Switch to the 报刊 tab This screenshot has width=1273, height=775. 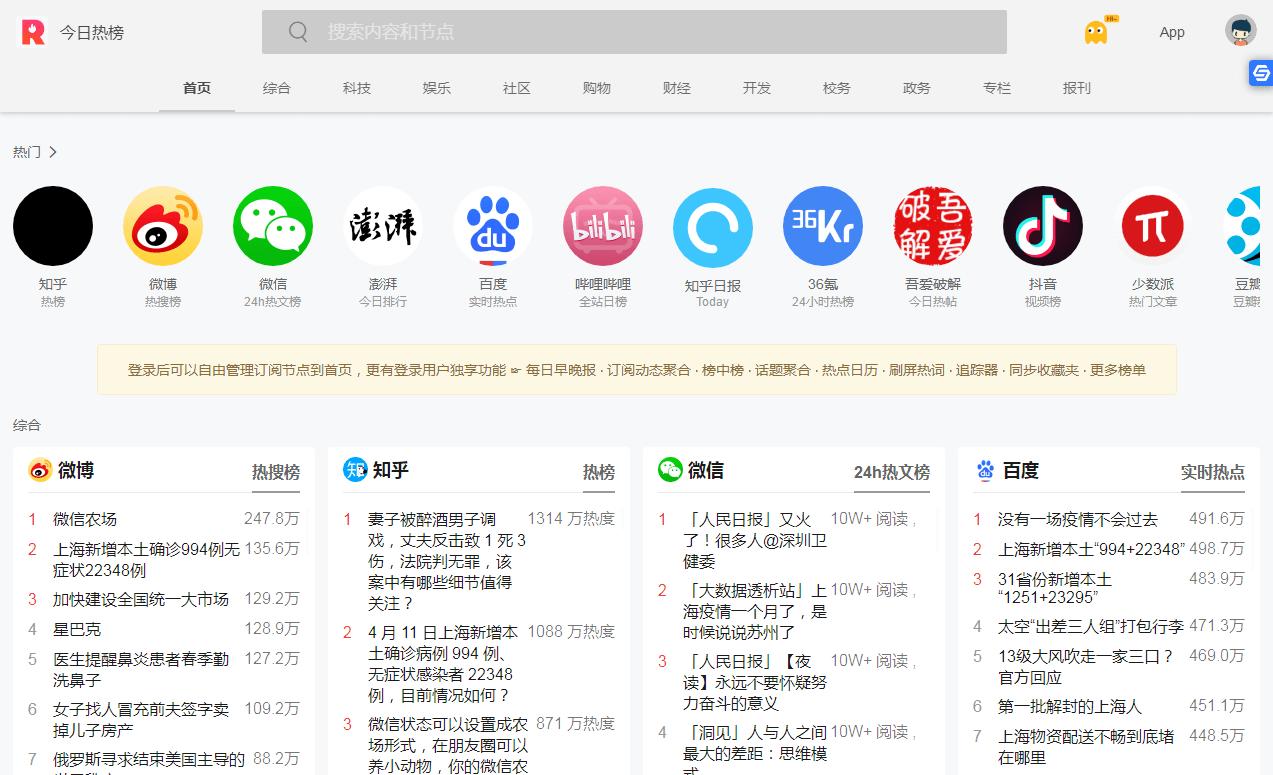click(x=1077, y=88)
